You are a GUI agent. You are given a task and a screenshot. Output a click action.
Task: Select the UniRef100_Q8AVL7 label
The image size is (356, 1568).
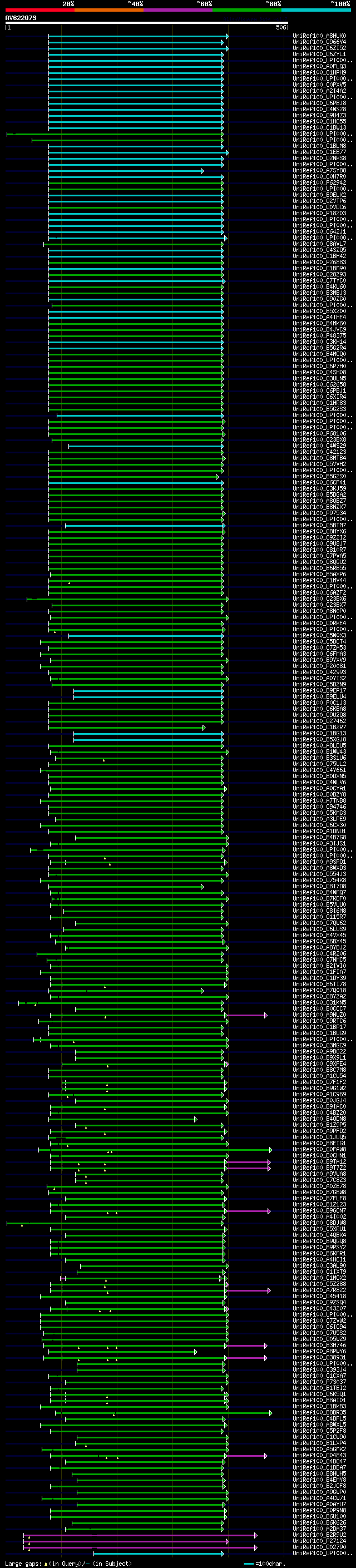pos(319,244)
